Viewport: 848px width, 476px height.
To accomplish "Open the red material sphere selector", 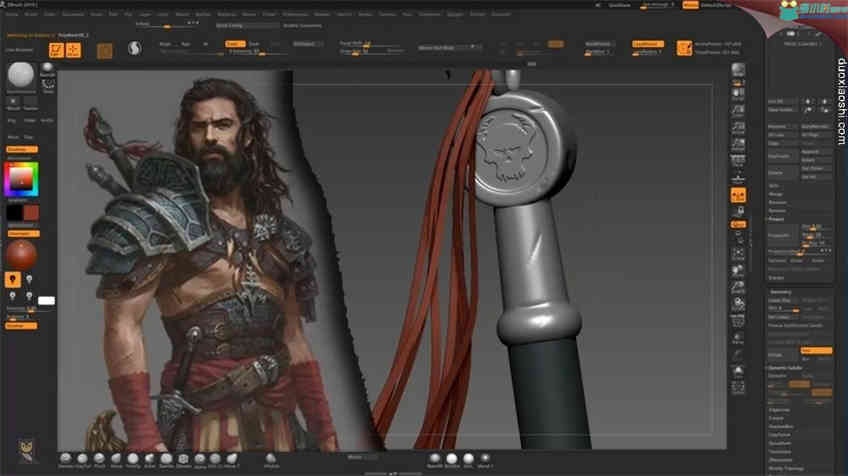I will point(22,254).
